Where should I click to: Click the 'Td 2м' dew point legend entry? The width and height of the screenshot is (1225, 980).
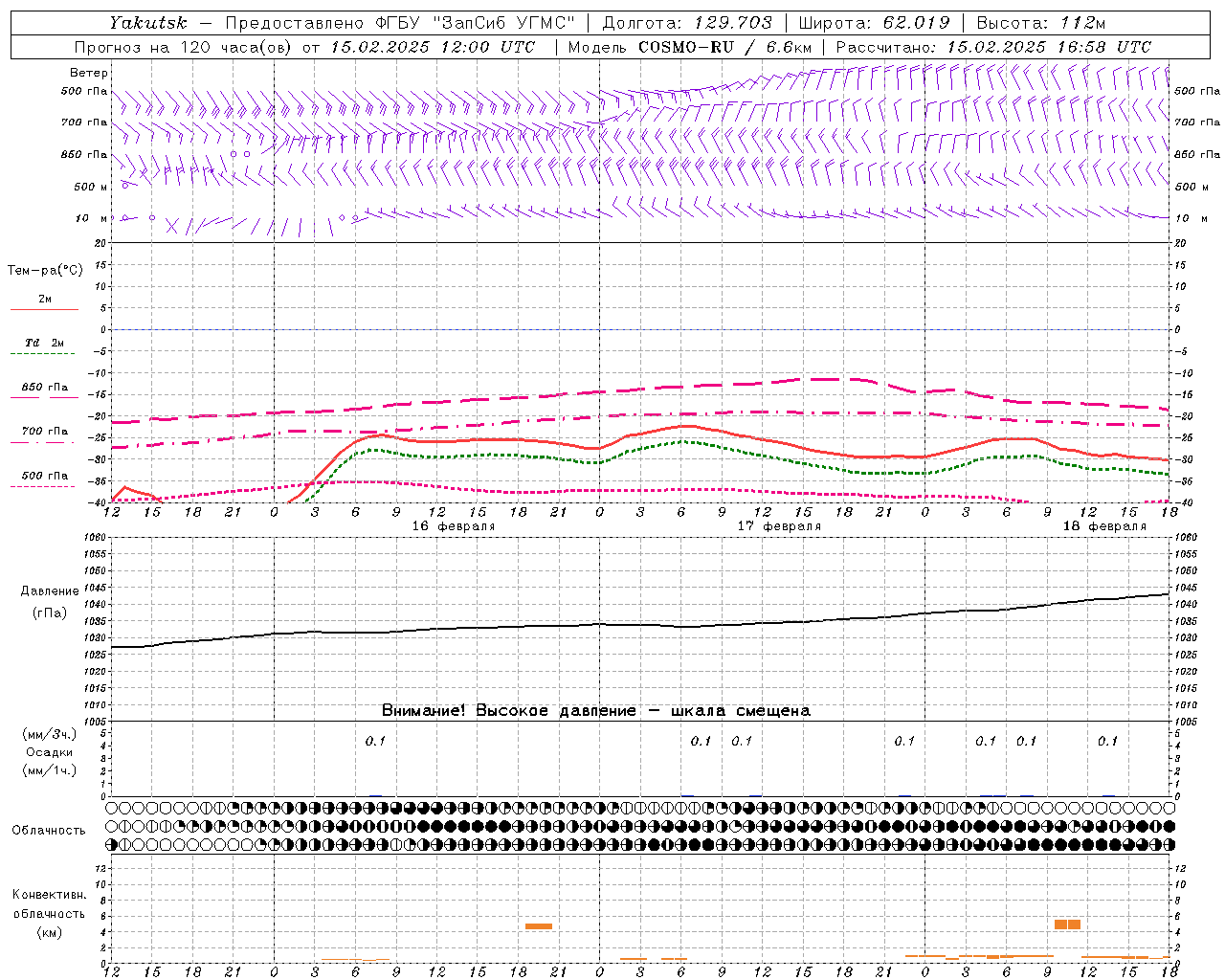tap(45, 343)
